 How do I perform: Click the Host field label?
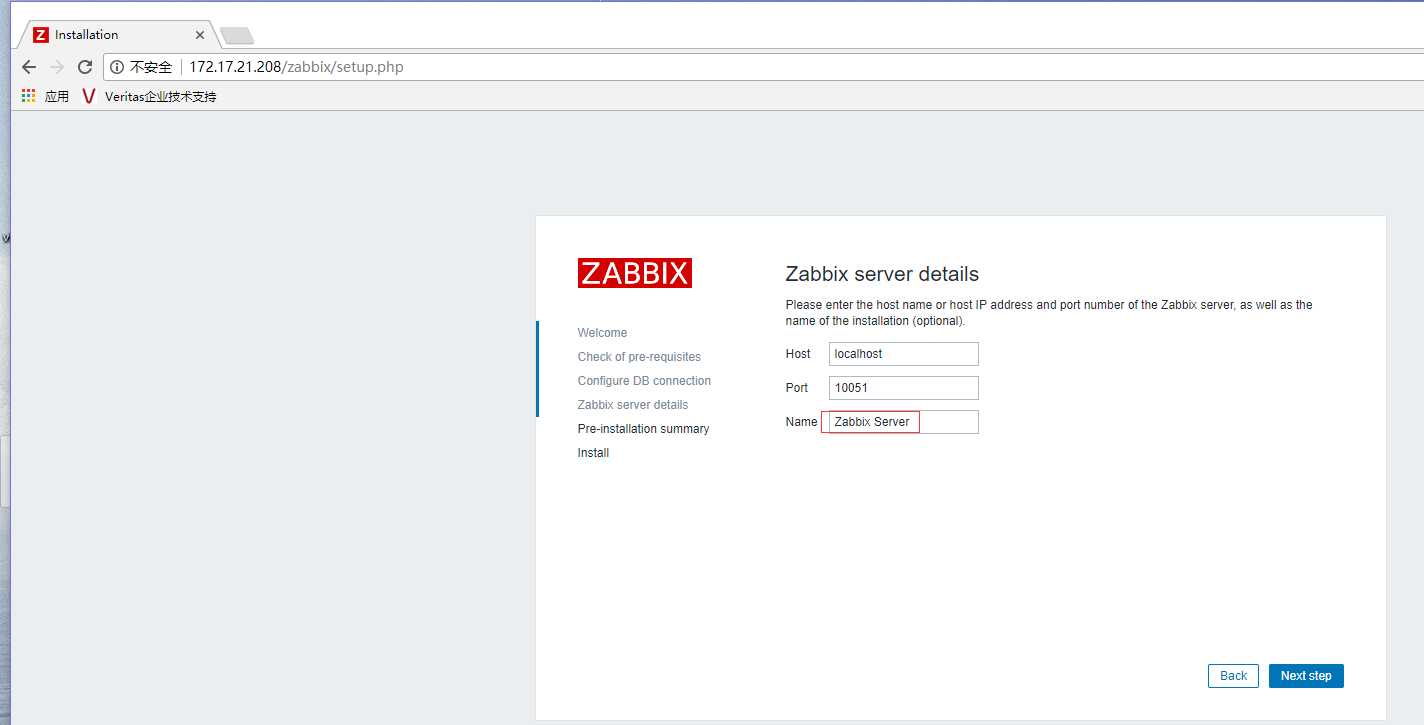pyautogui.click(x=798, y=354)
